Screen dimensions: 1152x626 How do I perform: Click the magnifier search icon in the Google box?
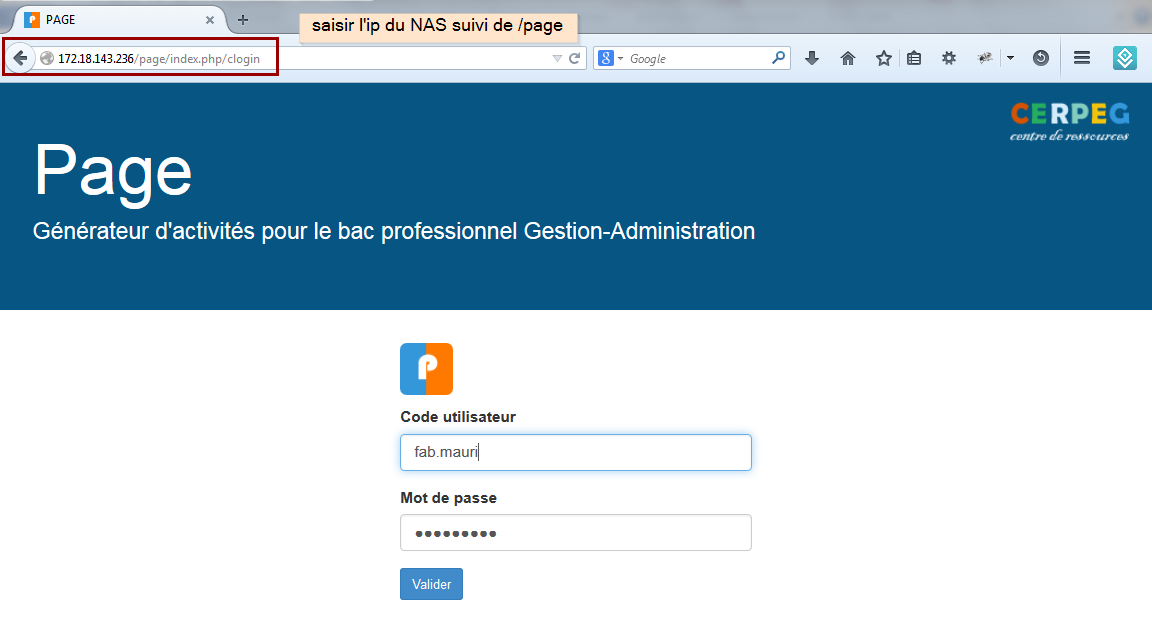tap(778, 57)
